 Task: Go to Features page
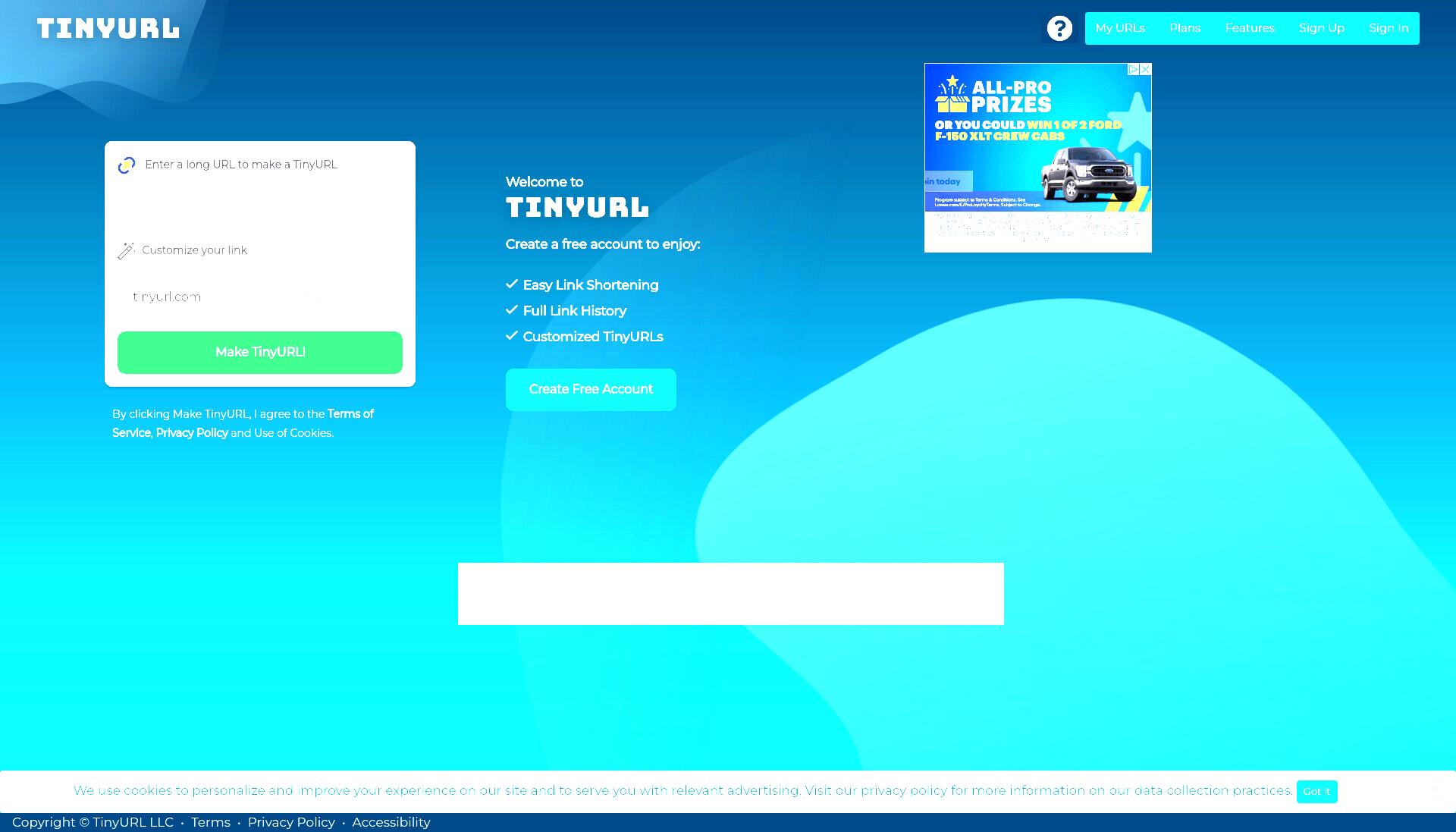point(1250,28)
